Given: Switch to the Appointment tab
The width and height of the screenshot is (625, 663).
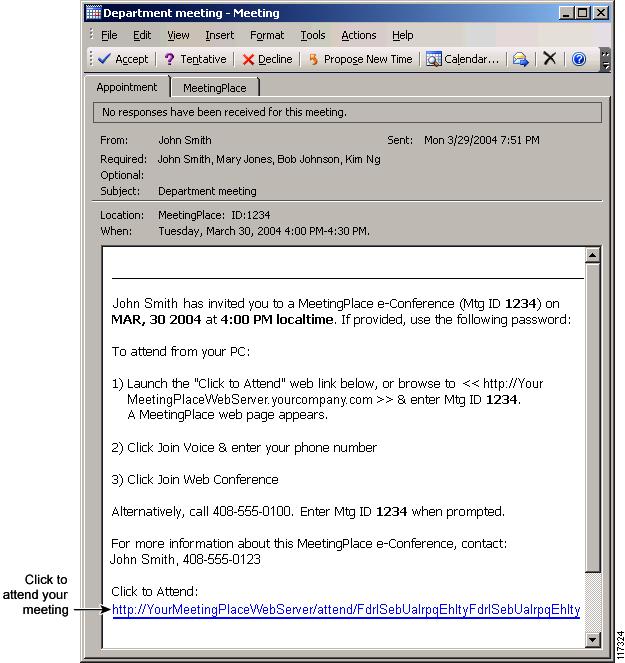Looking at the screenshot, I should tap(127, 87).
